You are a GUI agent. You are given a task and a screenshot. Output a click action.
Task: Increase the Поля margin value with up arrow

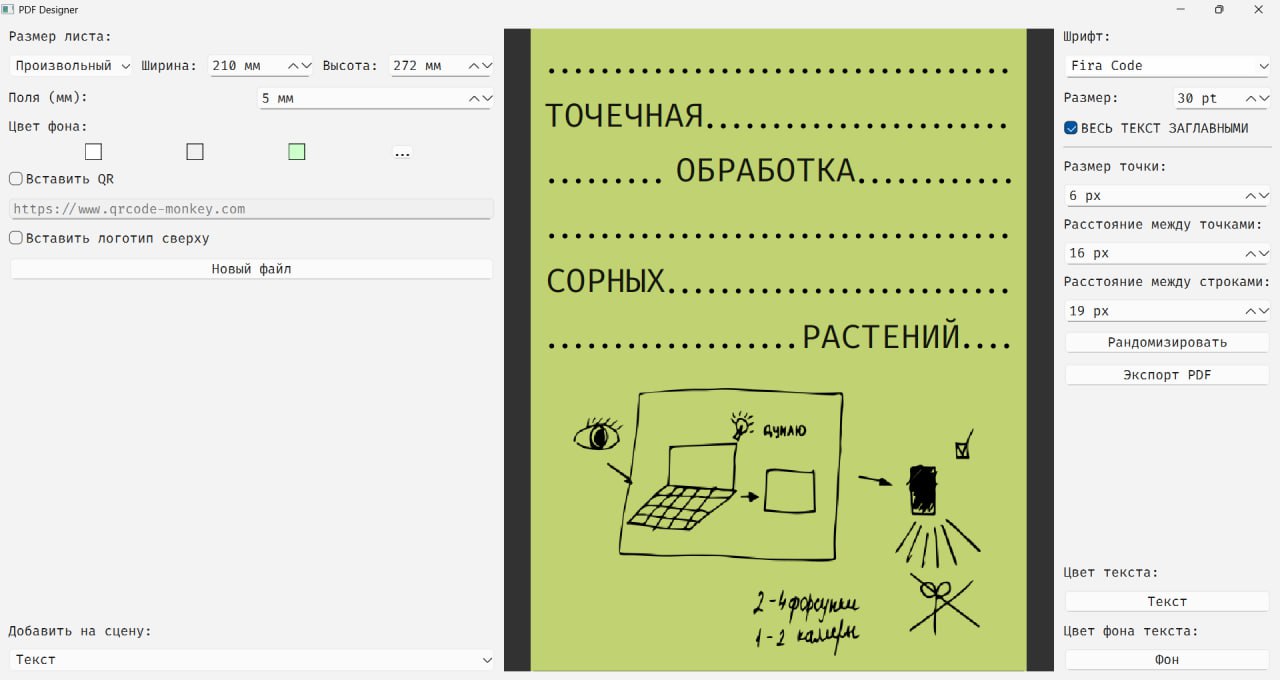[x=475, y=99]
